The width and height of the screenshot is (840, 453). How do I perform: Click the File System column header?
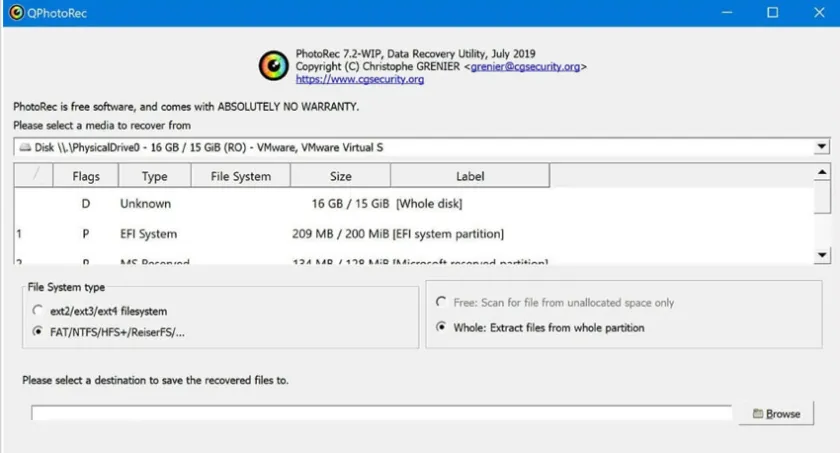pos(240,176)
